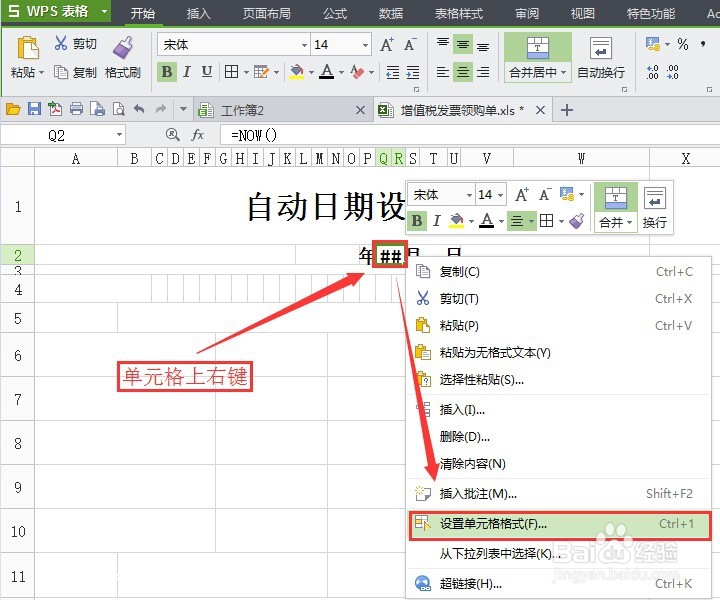This screenshot has height=600, width=720.
Task: Click the open folder icon in quick toolbar
Action: pos(13,109)
